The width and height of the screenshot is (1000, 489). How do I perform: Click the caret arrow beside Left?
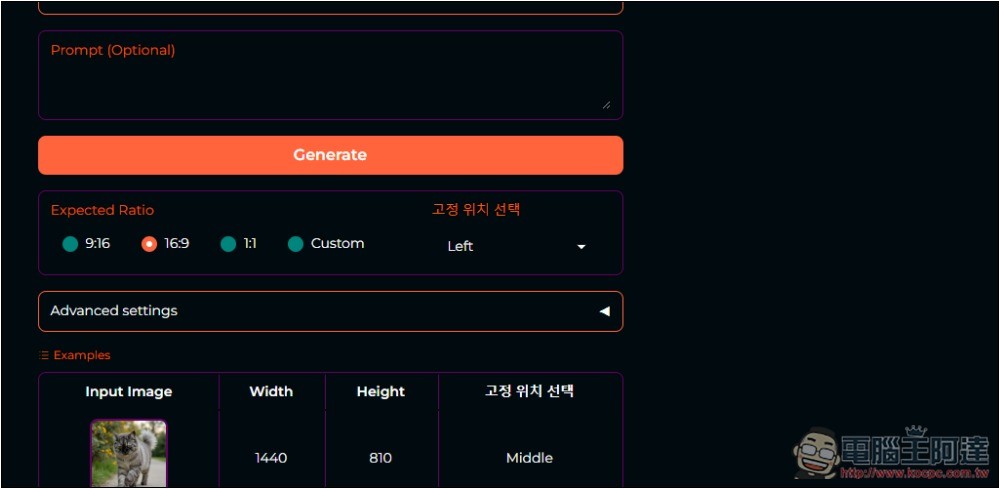(x=581, y=247)
